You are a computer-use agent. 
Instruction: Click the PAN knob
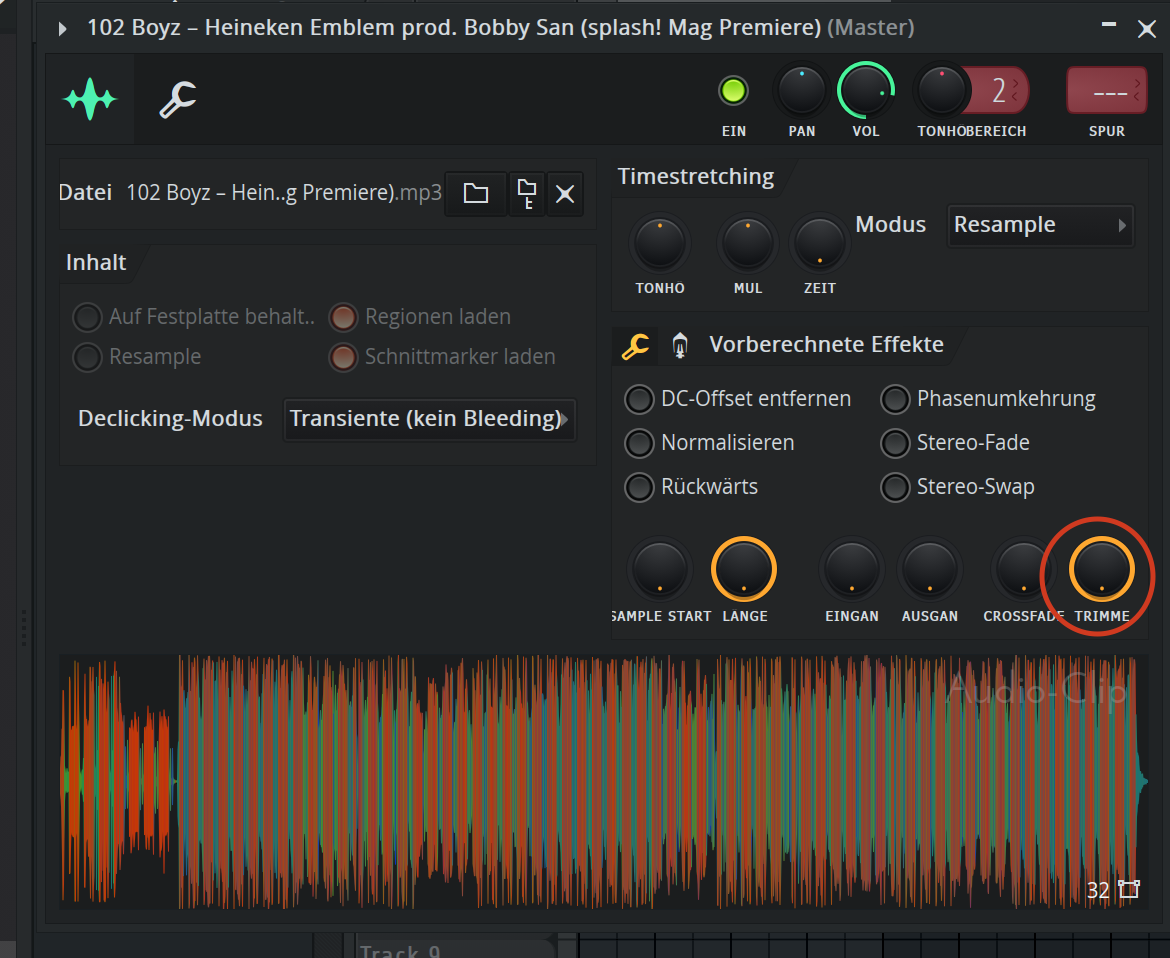(x=801, y=91)
